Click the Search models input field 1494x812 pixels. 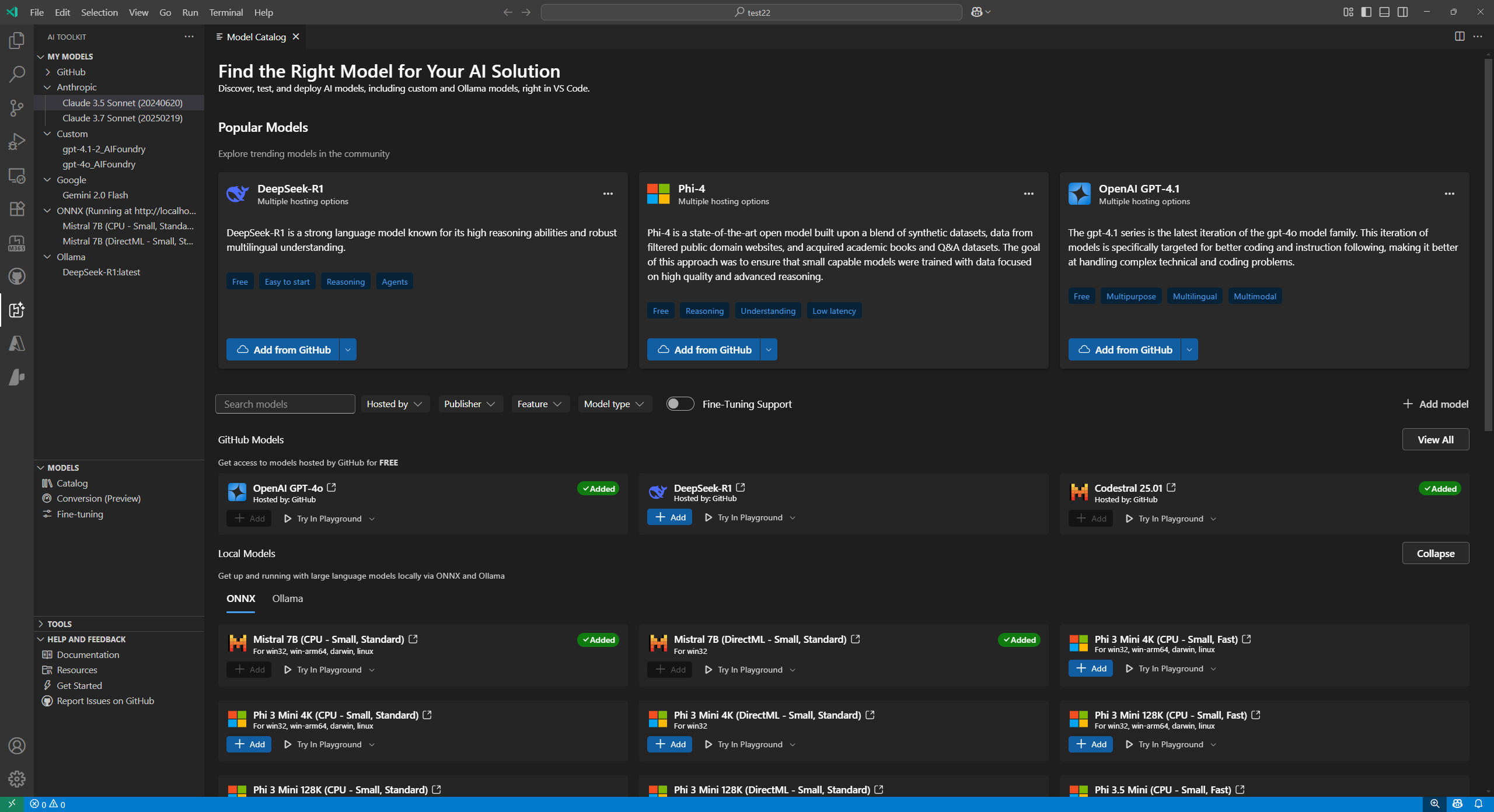click(285, 404)
